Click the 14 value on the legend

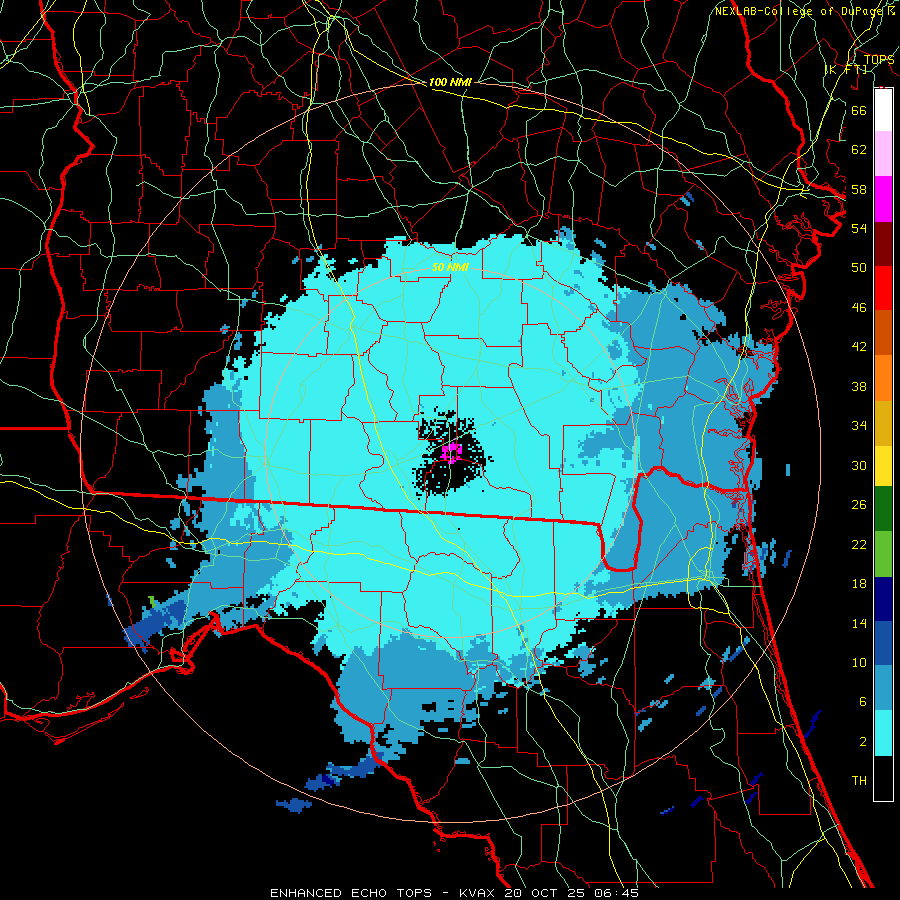[x=859, y=623]
